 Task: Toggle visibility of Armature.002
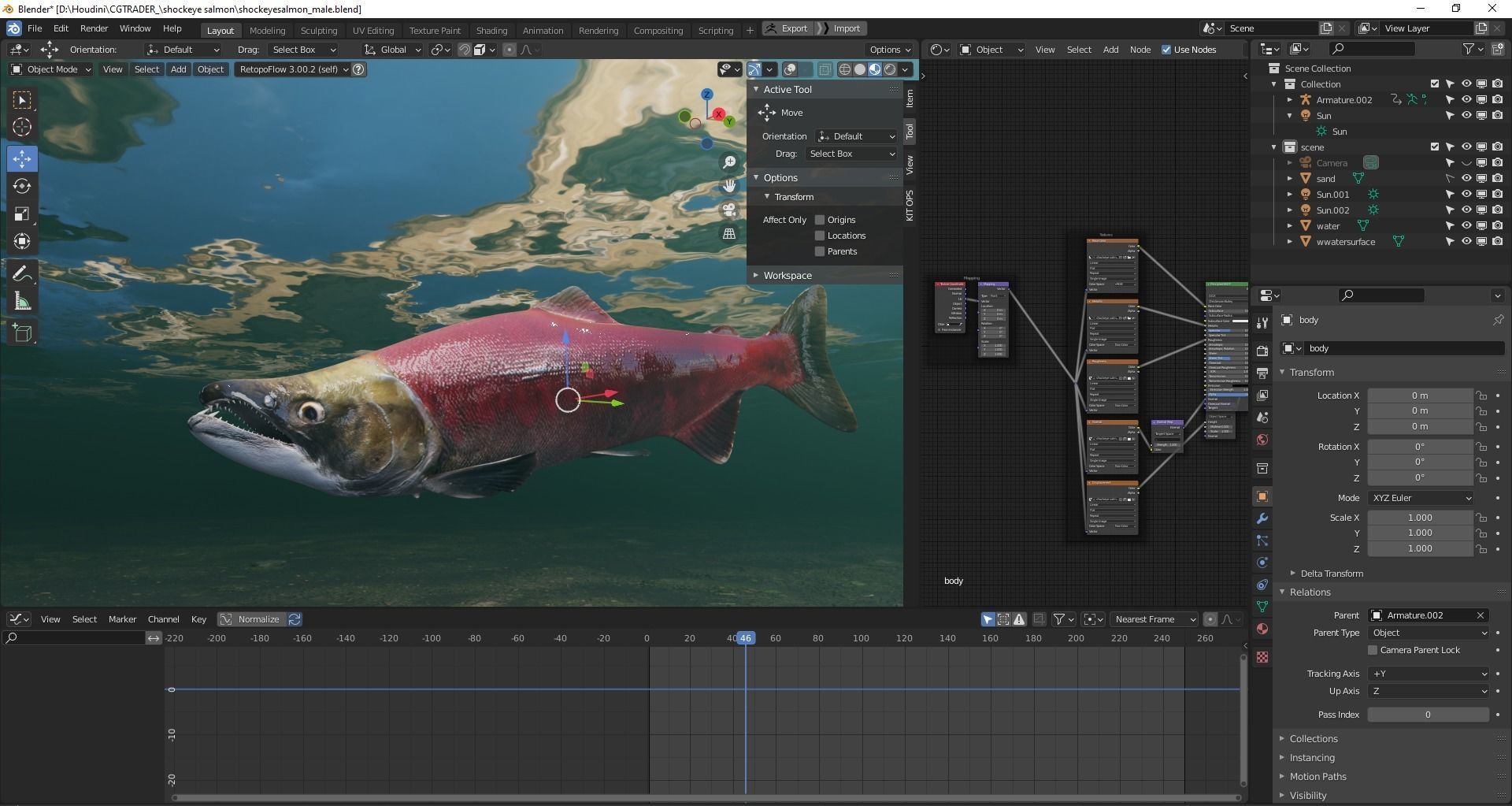point(1466,100)
